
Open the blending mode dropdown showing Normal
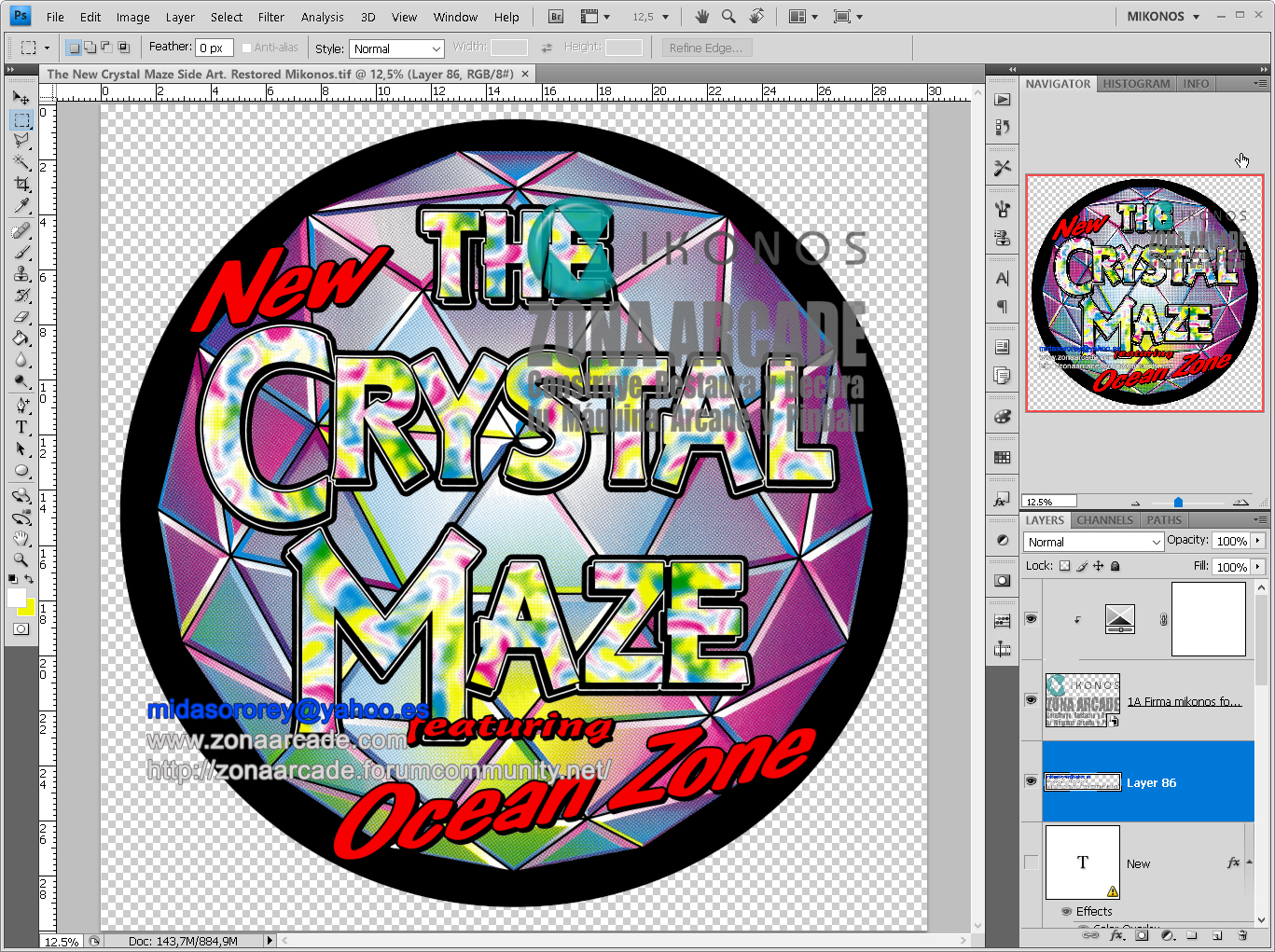click(1091, 541)
